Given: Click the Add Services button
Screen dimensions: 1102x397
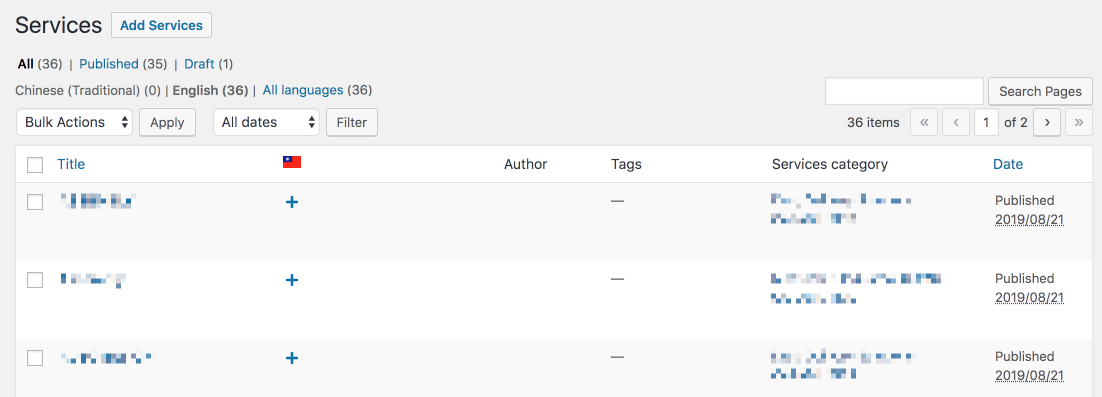Looking at the screenshot, I should pos(162,25).
